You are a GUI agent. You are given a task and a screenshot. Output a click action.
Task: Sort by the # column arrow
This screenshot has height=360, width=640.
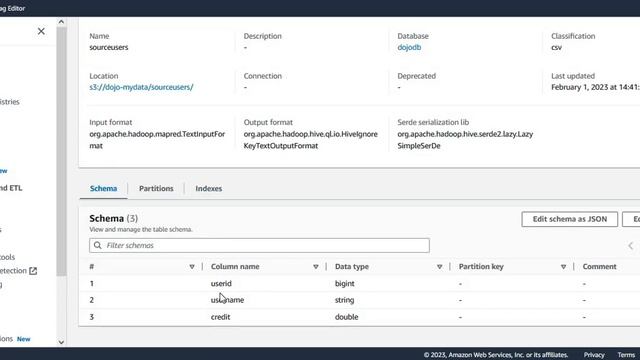tap(192, 267)
